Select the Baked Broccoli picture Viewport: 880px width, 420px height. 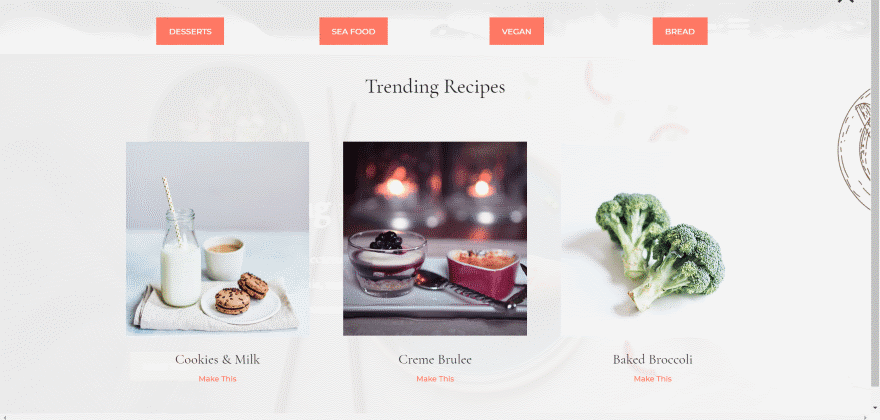coord(653,238)
